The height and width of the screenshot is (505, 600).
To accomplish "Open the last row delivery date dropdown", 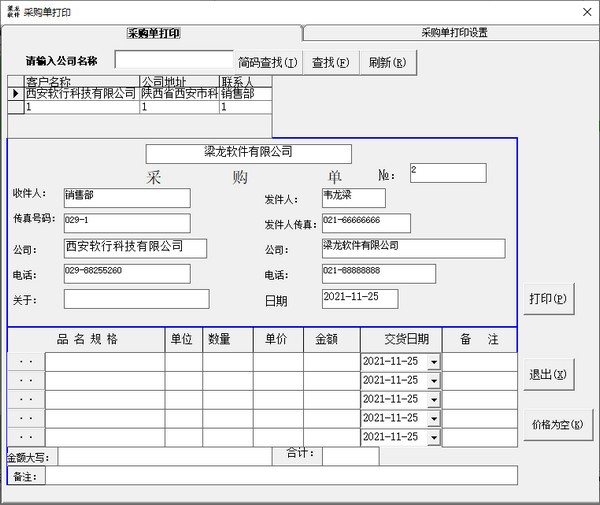I will [x=433, y=437].
